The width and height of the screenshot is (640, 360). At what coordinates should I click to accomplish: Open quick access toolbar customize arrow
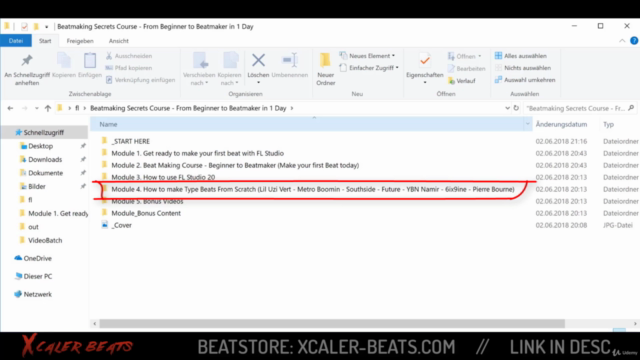[47, 27]
